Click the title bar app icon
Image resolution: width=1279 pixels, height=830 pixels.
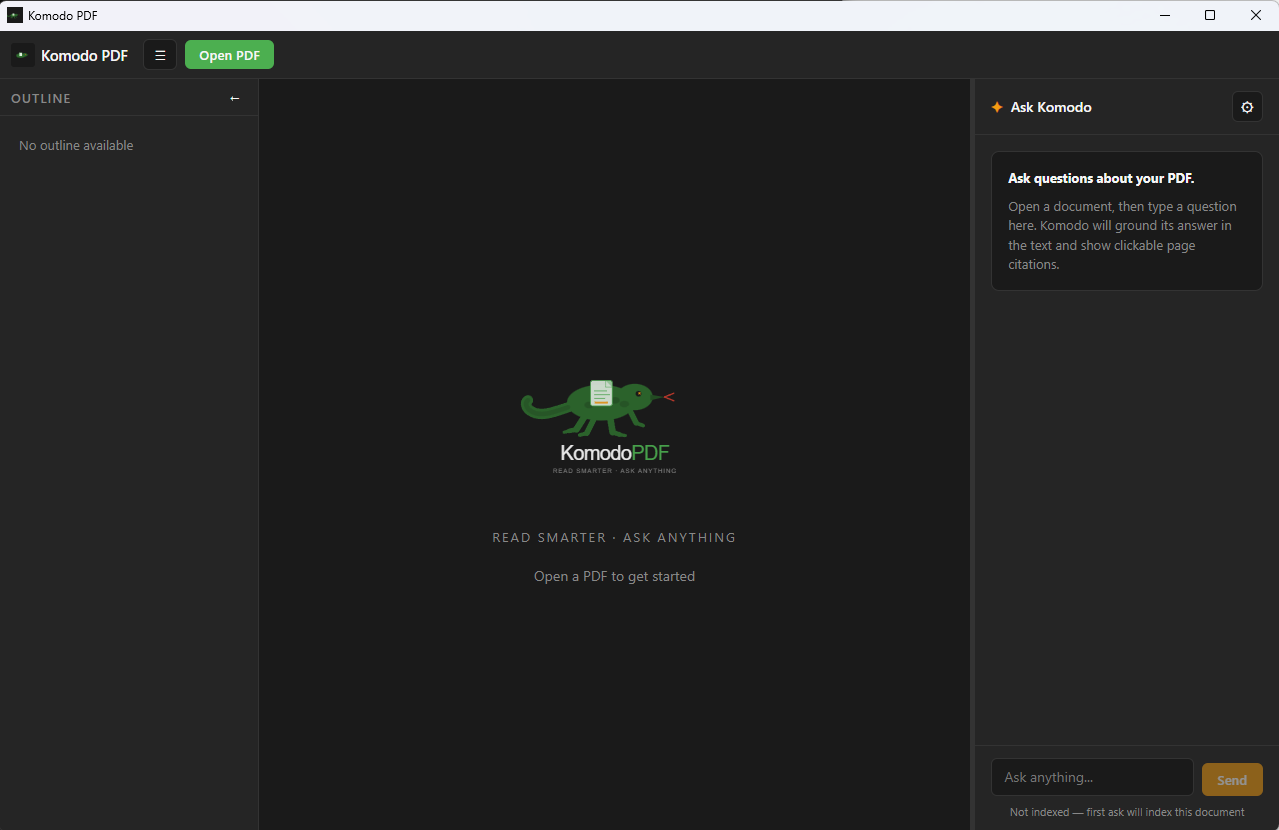pos(15,15)
